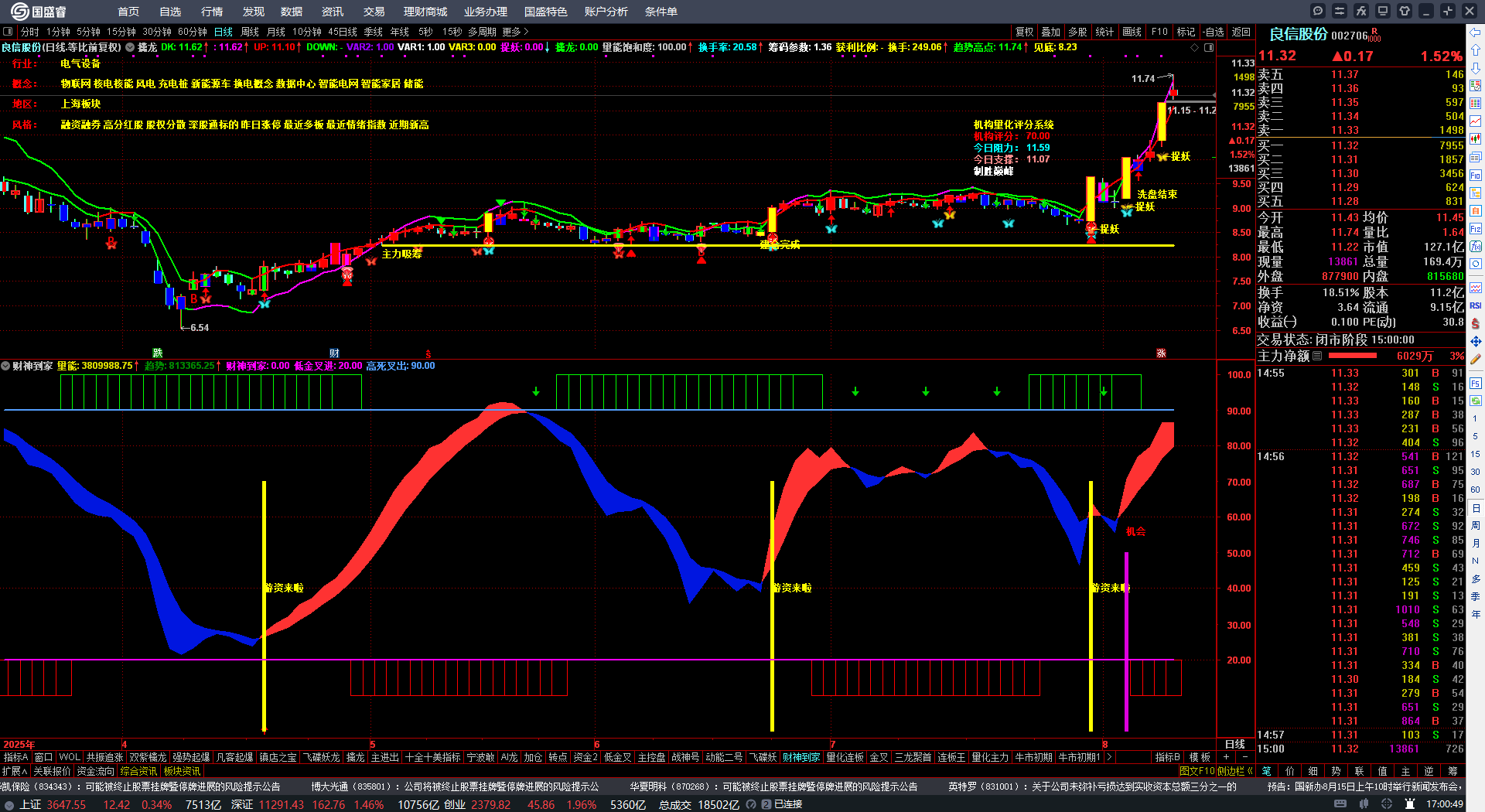Open the 标记 mark dropdown

(x=1186, y=32)
